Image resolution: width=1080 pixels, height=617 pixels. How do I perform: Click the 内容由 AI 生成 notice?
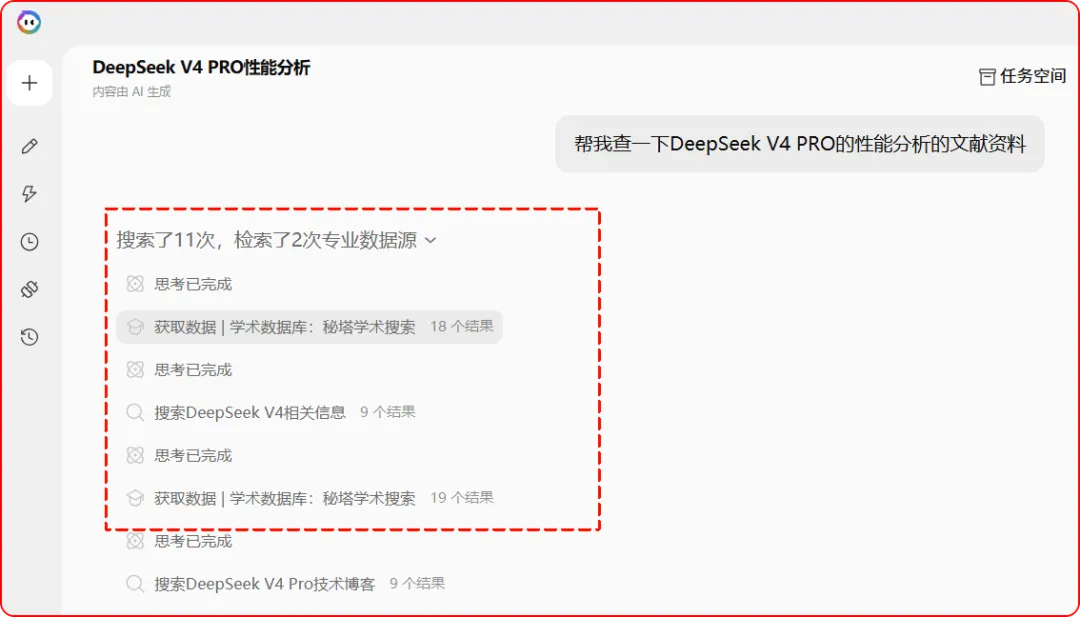[x=132, y=92]
